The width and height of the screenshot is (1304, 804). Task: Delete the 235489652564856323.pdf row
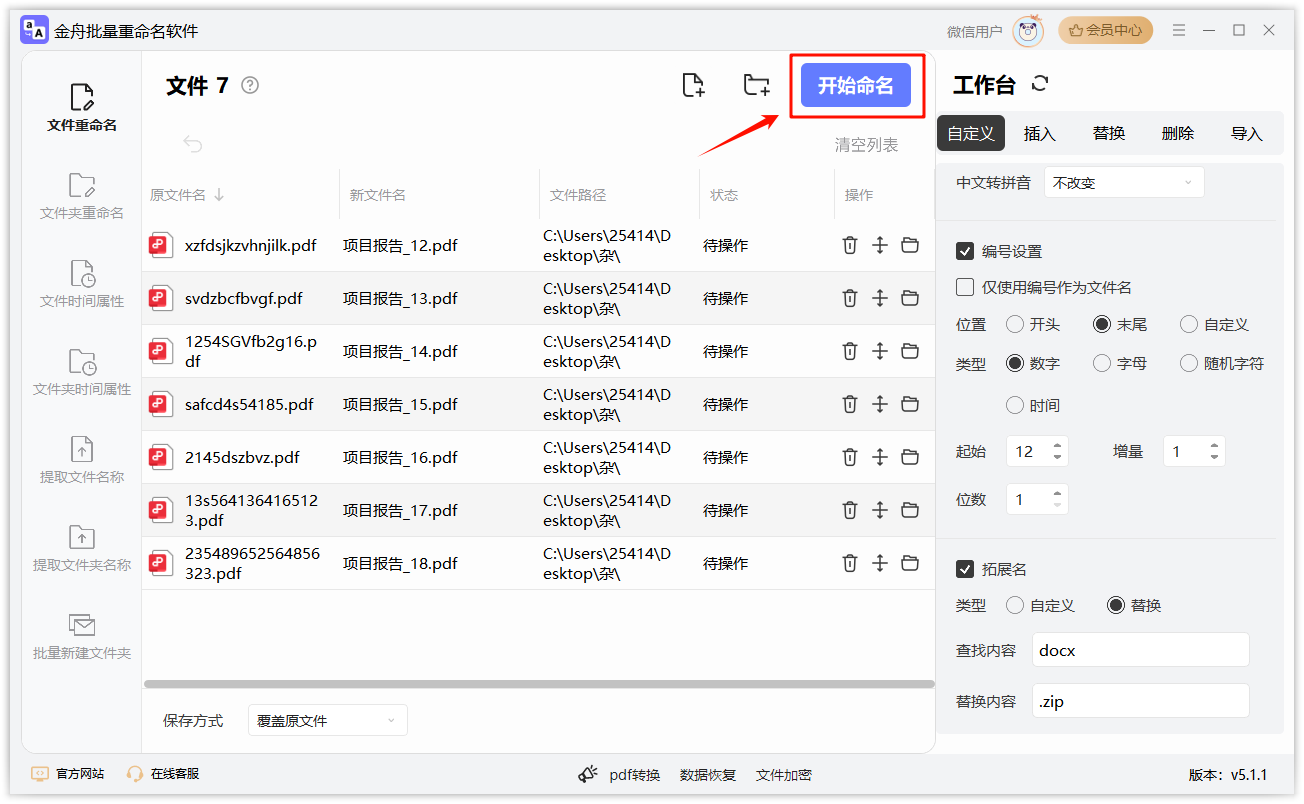850,563
